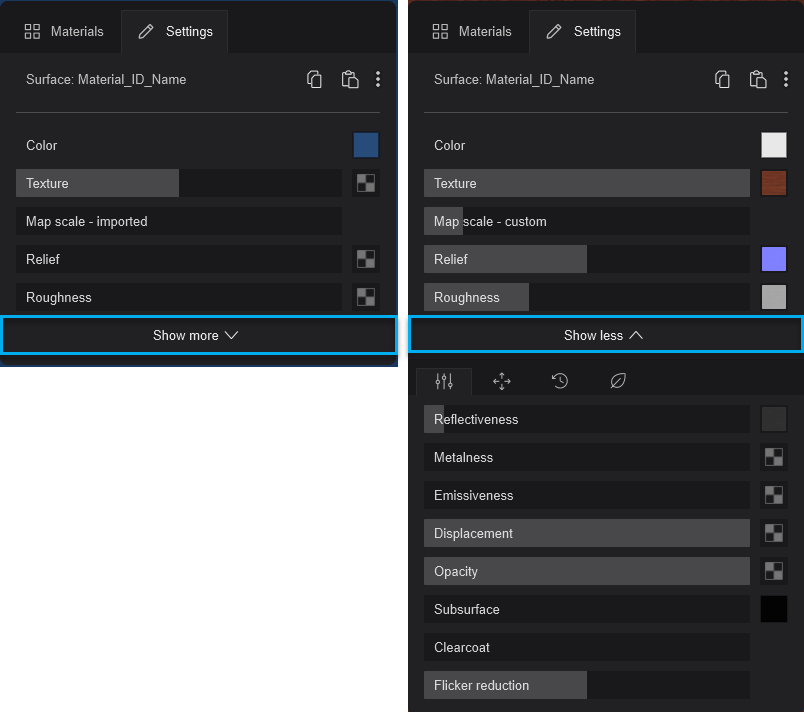Paste material settings in the expanded panel

coord(758,79)
